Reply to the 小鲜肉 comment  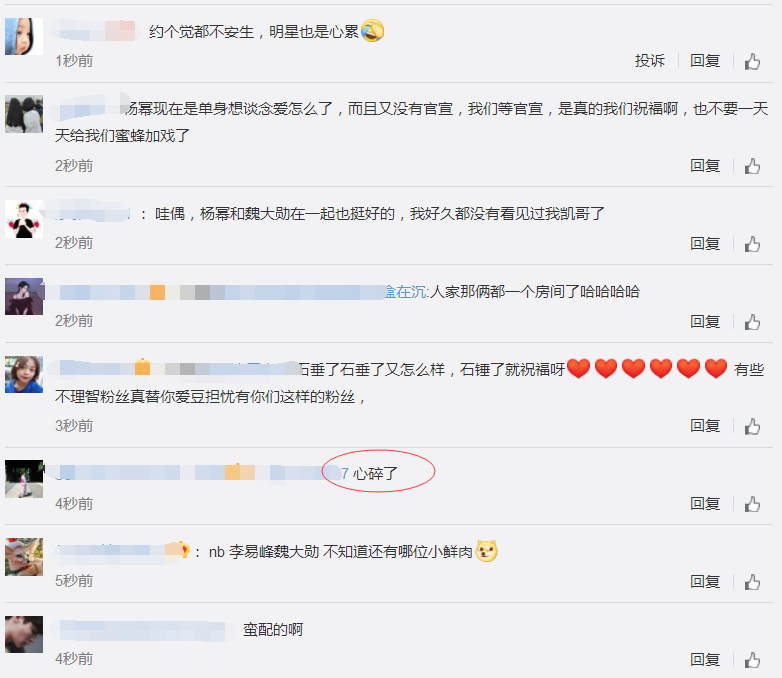pyautogui.click(x=705, y=582)
